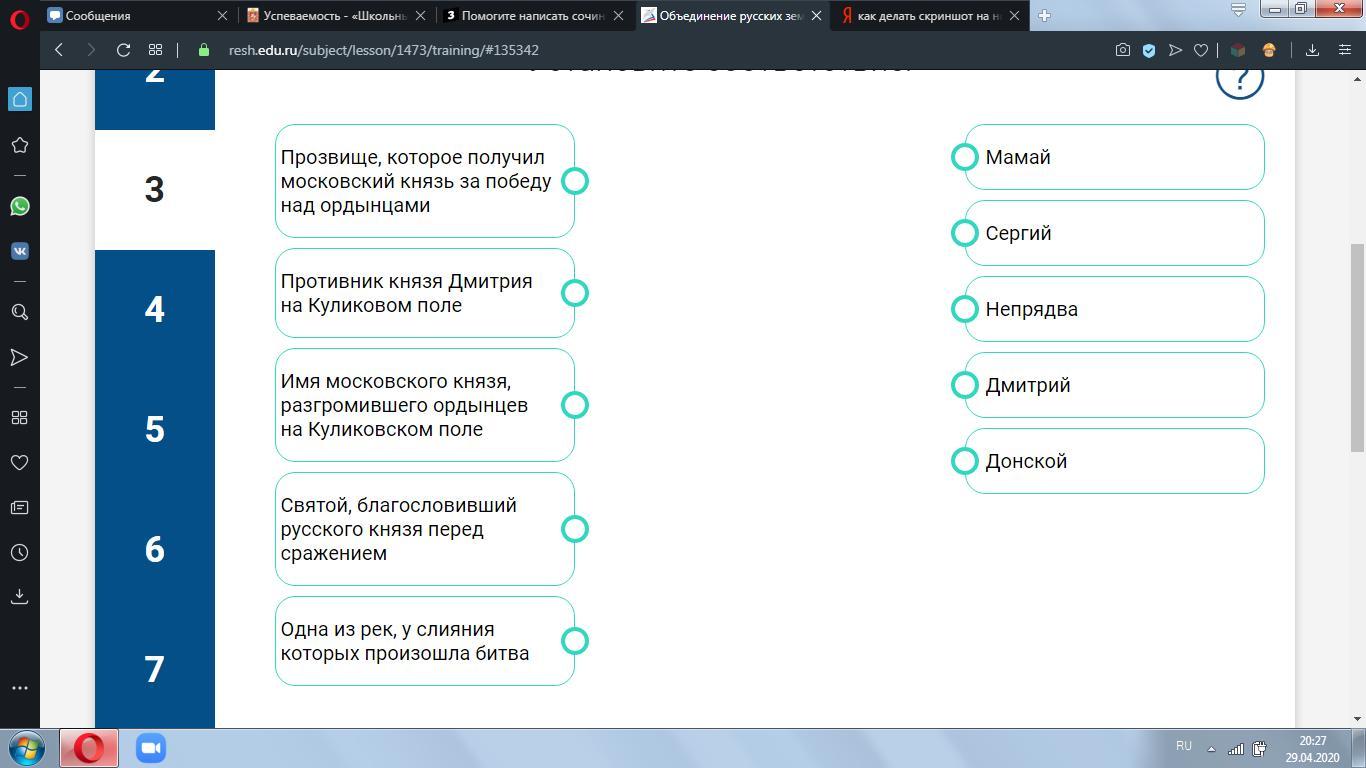Open the Windows Start menu
The width and height of the screenshot is (1366, 768).
(25, 748)
